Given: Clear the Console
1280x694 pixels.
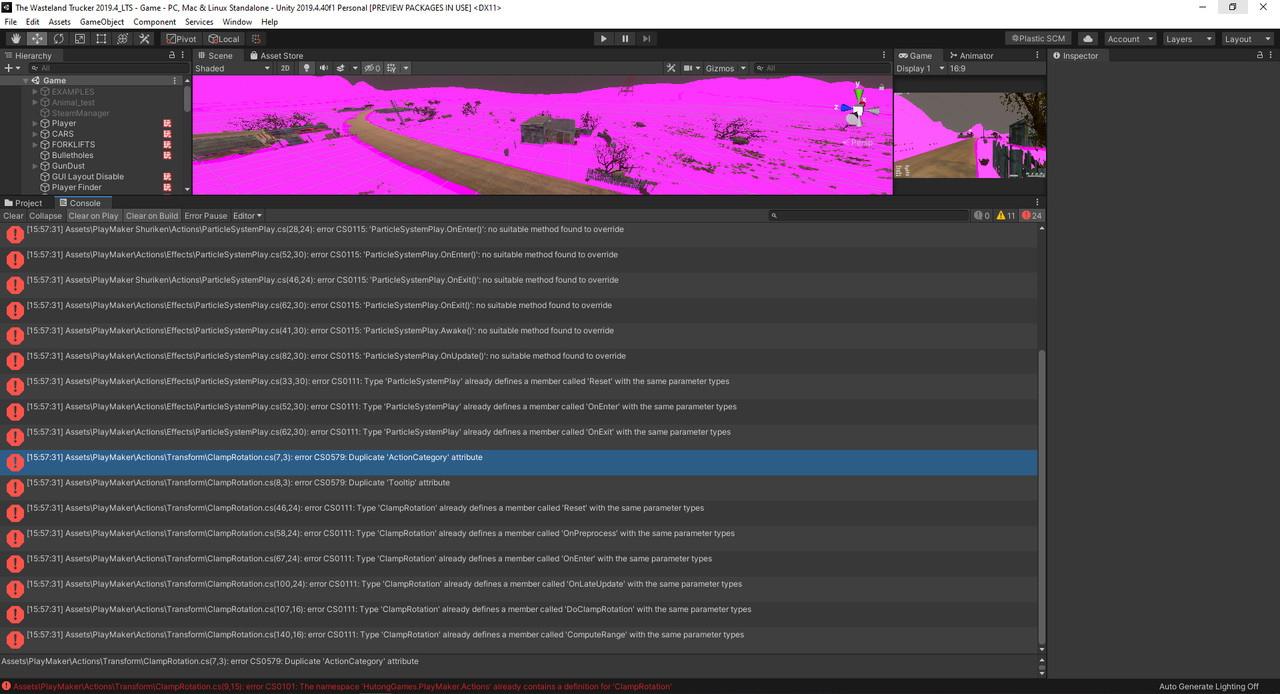Looking at the screenshot, I should [13, 216].
